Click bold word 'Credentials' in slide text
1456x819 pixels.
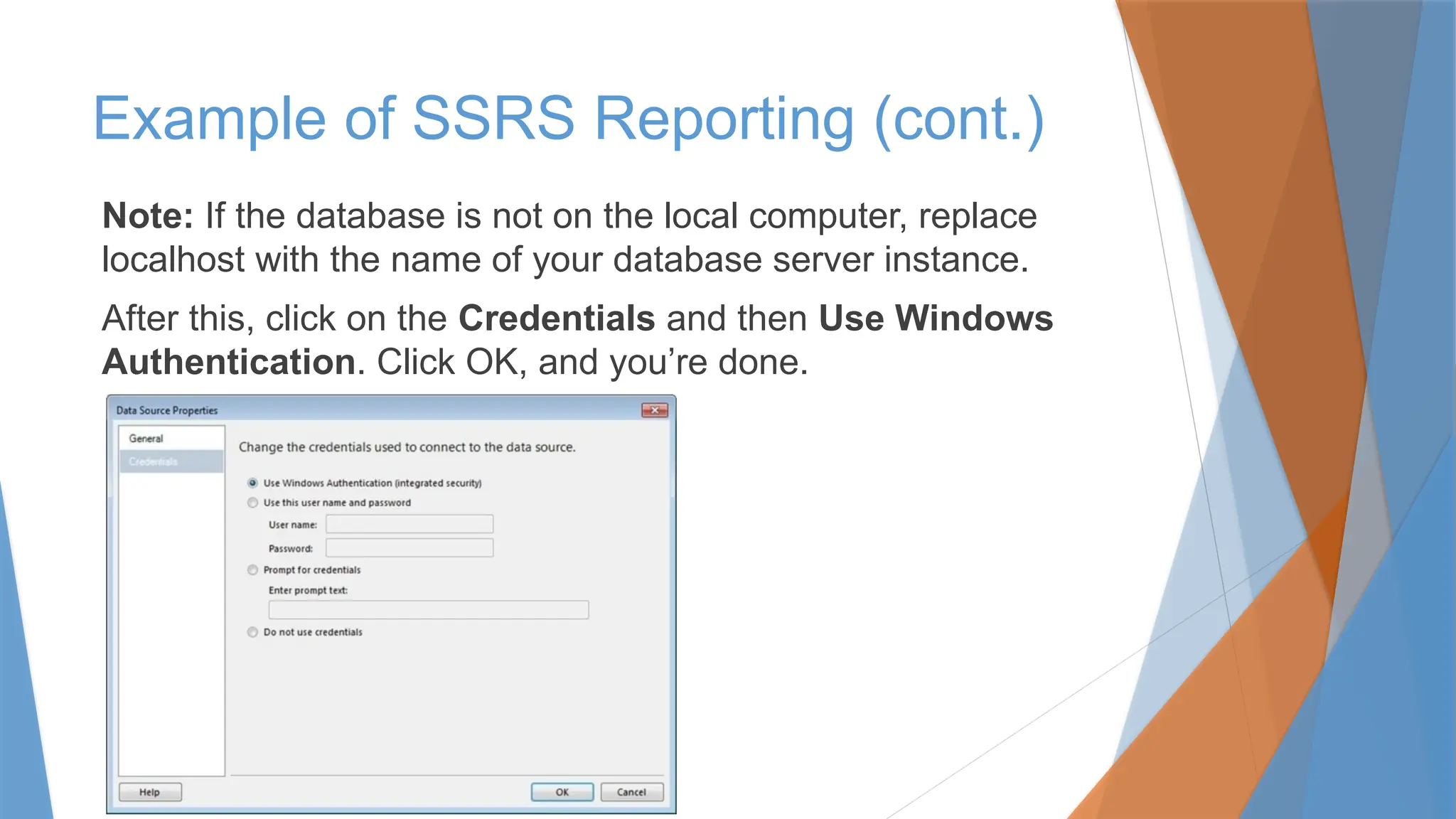[557, 318]
